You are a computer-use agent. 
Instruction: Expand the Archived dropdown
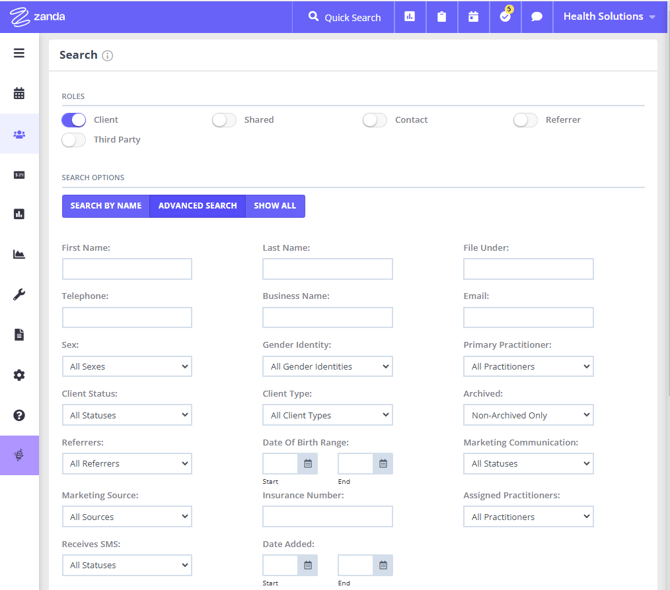pyautogui.click(x=528, y=415)
